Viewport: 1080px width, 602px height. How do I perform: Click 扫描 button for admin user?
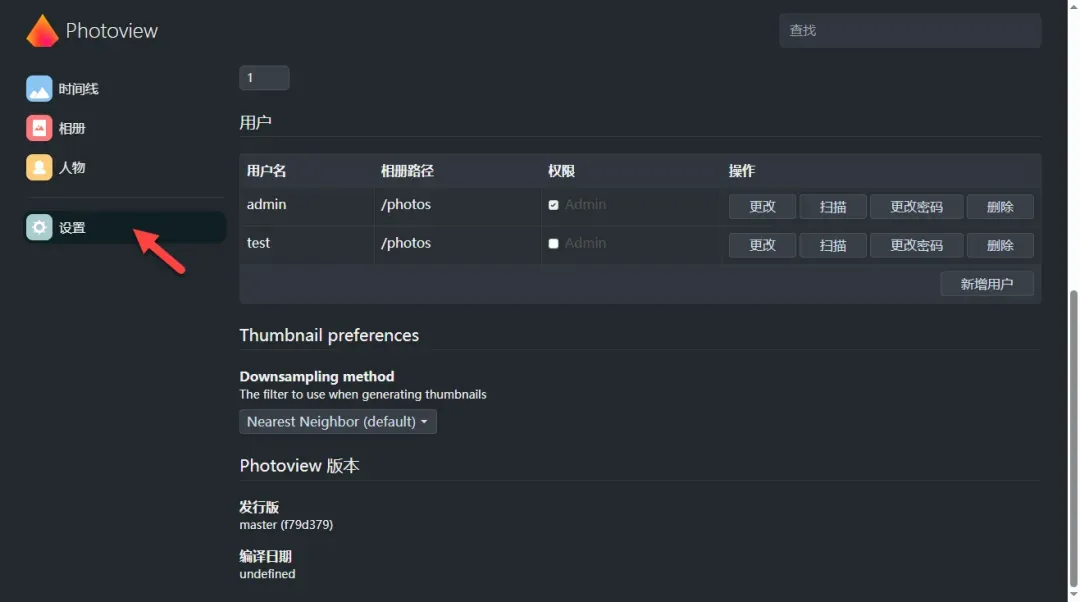[x=833, y=207]
